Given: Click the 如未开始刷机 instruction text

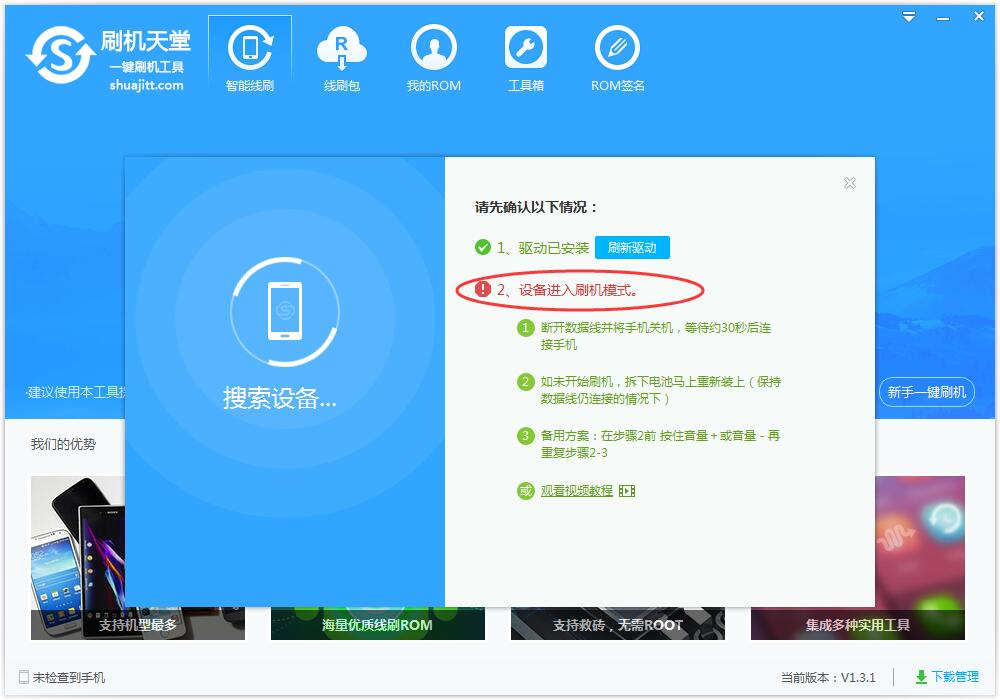Looking at the screenshot, I should tap(661, 390).
